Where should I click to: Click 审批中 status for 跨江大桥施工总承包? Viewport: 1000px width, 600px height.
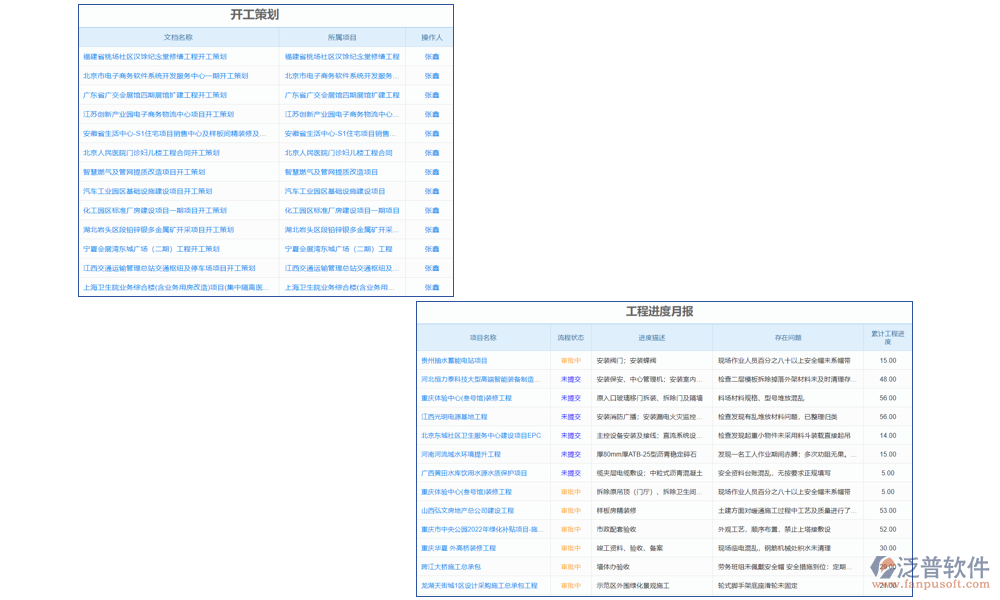point(571,567)
